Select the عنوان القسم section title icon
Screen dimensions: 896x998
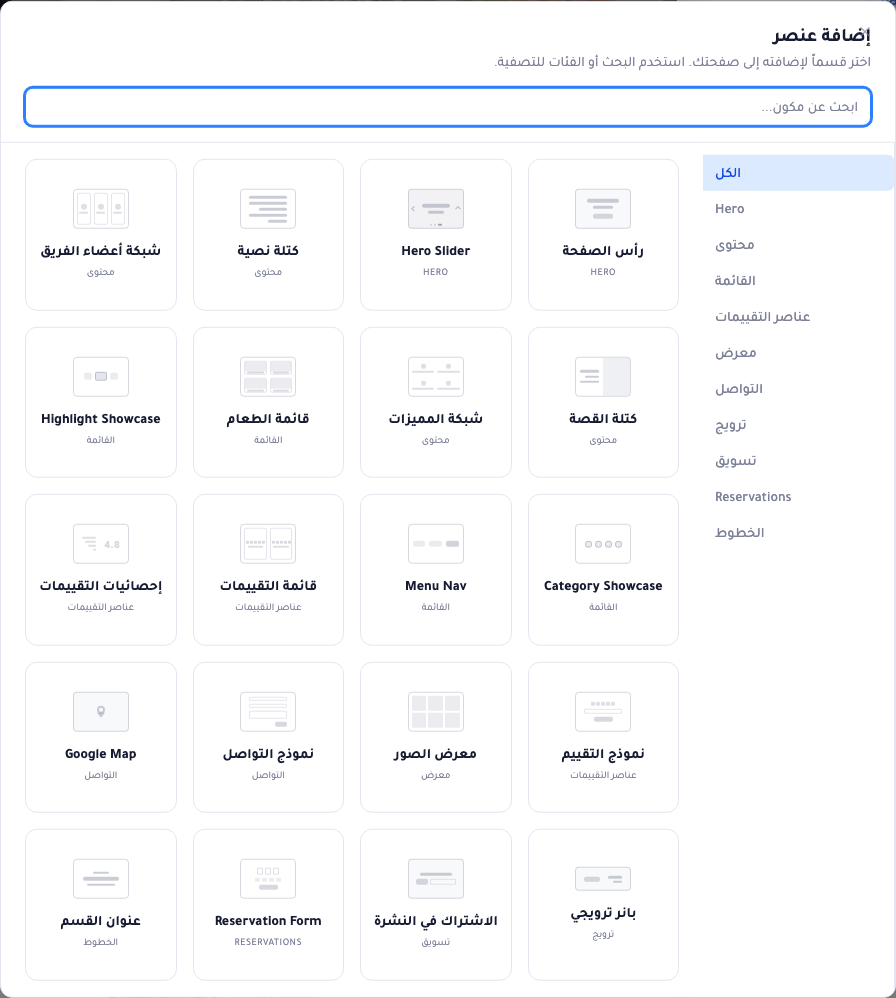[101, 879]
